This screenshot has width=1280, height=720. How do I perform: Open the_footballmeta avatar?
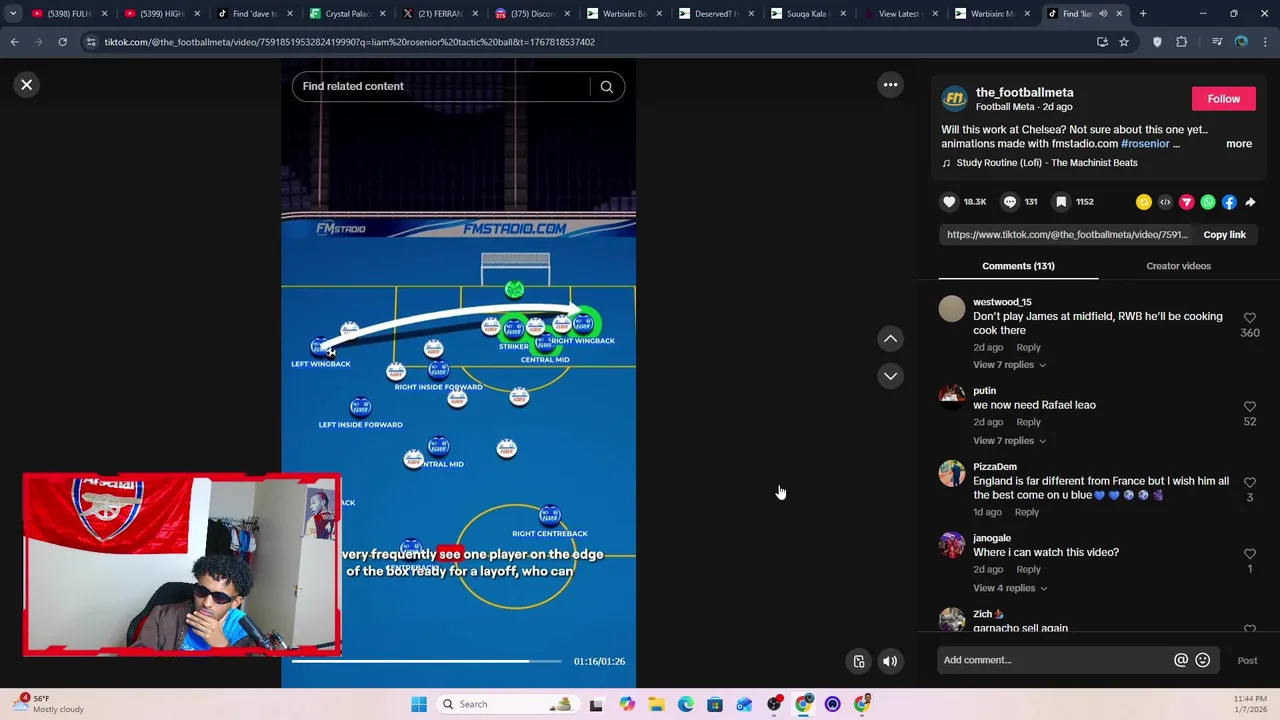[x=954, y=99]
